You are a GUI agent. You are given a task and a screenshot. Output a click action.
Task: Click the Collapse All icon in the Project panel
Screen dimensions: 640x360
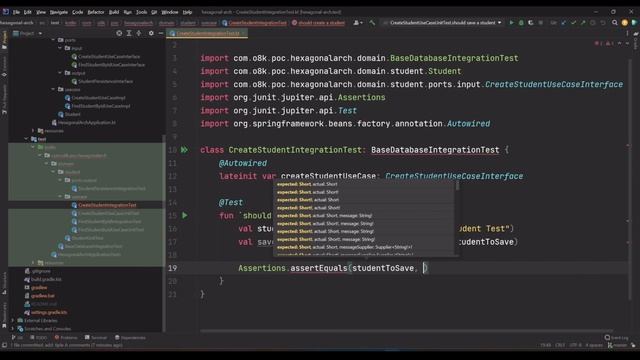coord(139,33)
